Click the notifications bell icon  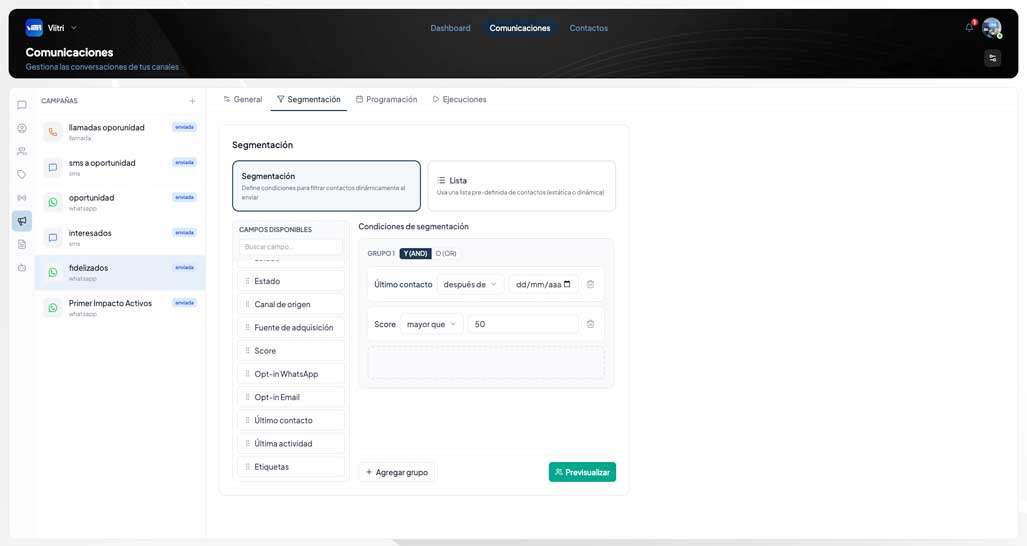tap(969, 27)
